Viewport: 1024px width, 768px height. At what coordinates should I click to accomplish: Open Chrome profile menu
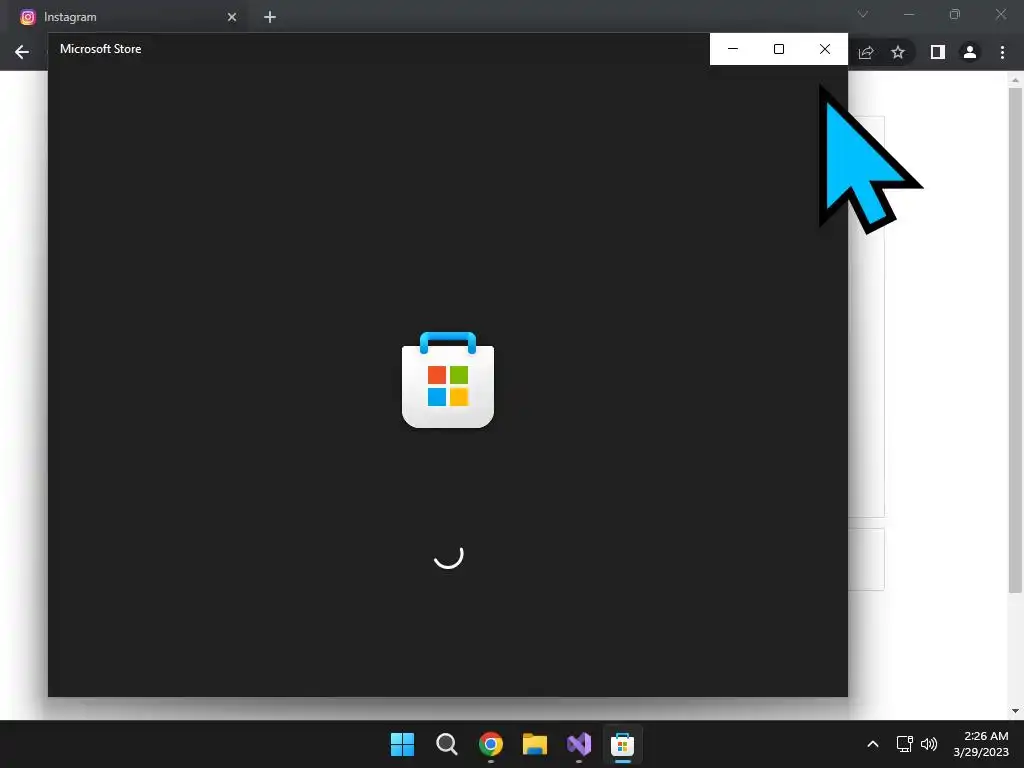pos(970,52)
